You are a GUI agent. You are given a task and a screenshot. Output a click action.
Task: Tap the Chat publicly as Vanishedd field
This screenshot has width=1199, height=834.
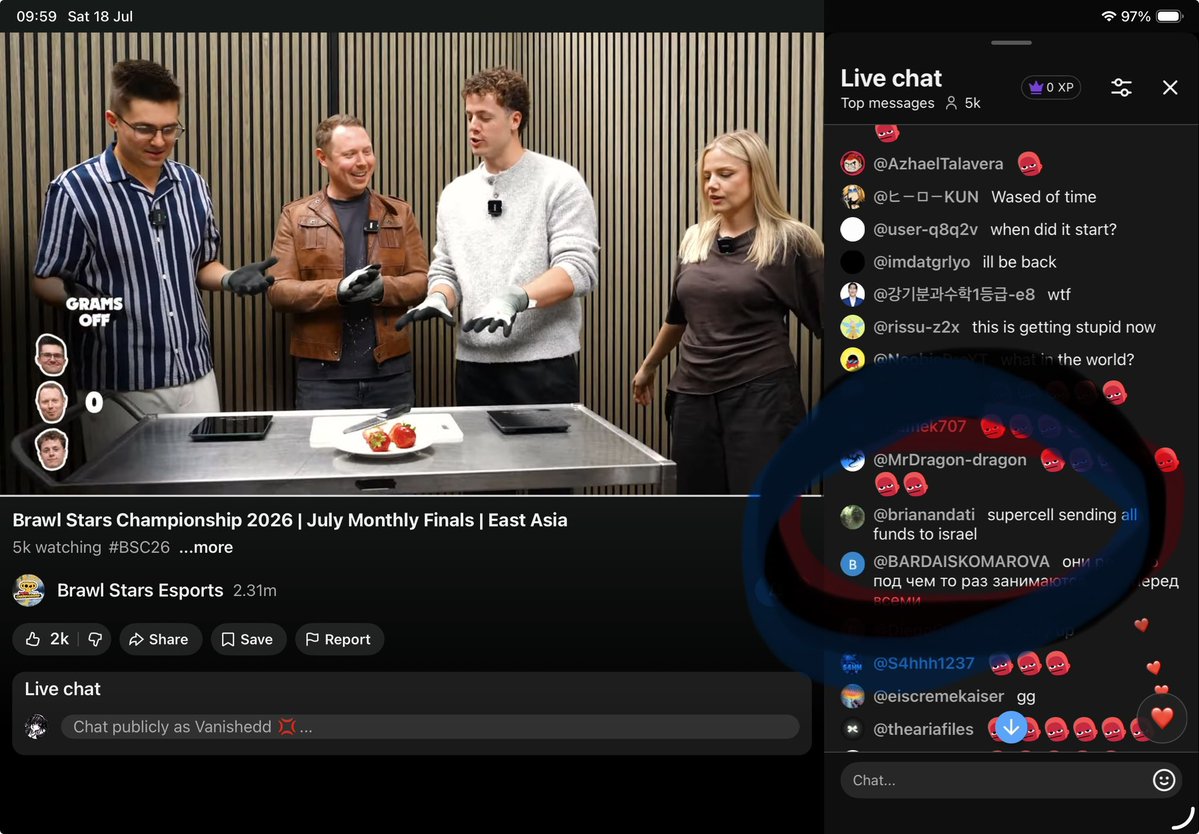pos(430,727)
